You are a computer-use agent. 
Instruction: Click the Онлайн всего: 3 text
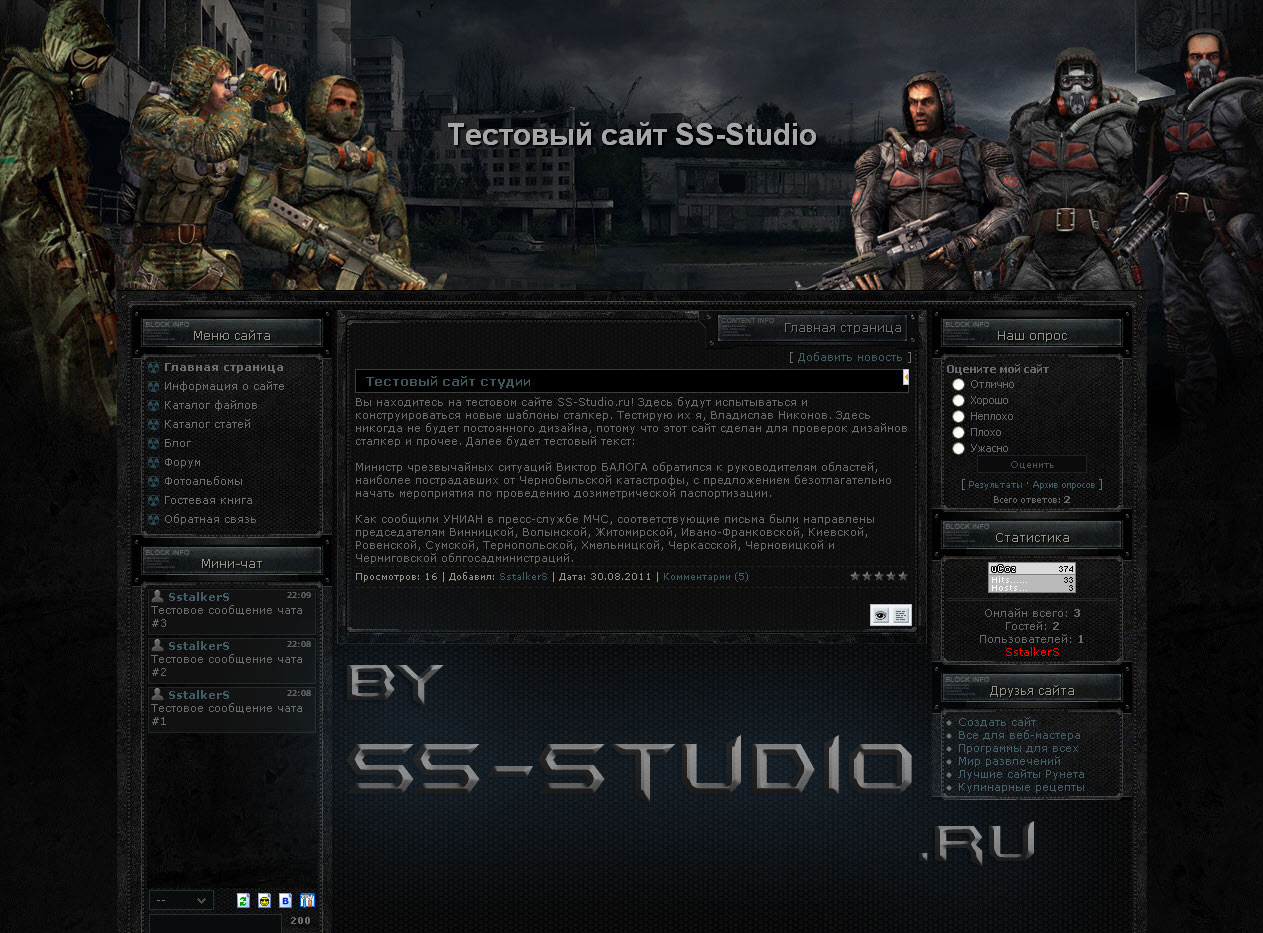[1032, 613]
